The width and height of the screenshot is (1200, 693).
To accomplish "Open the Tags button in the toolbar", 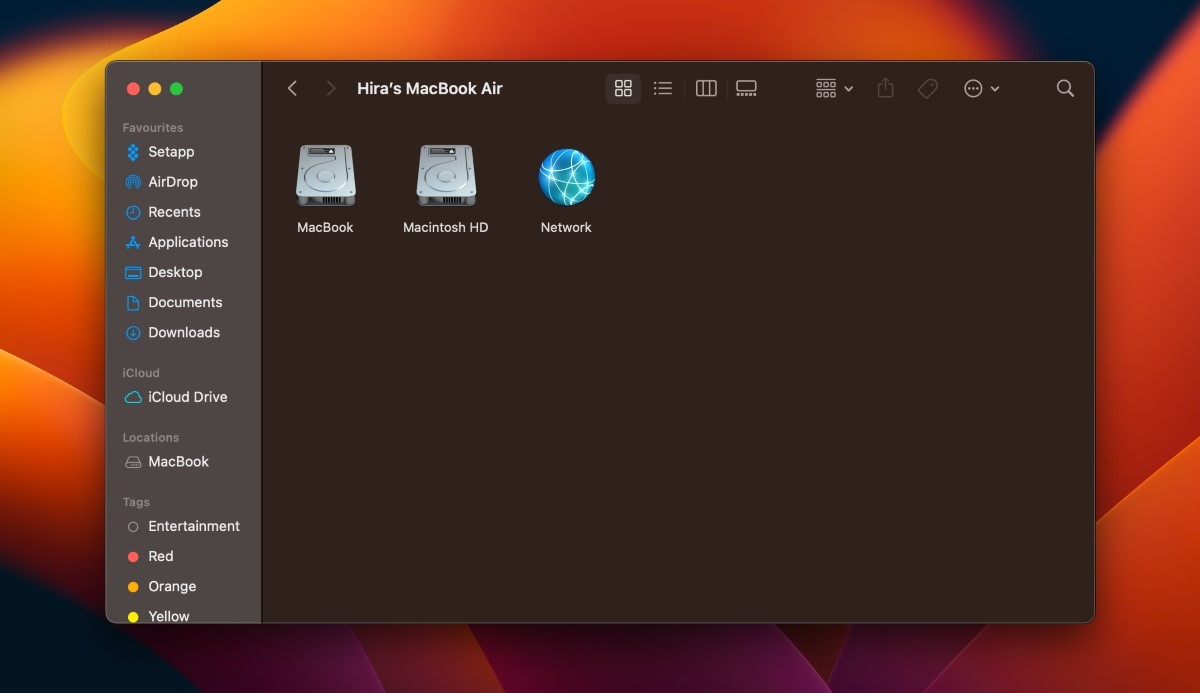I will 928,88.
